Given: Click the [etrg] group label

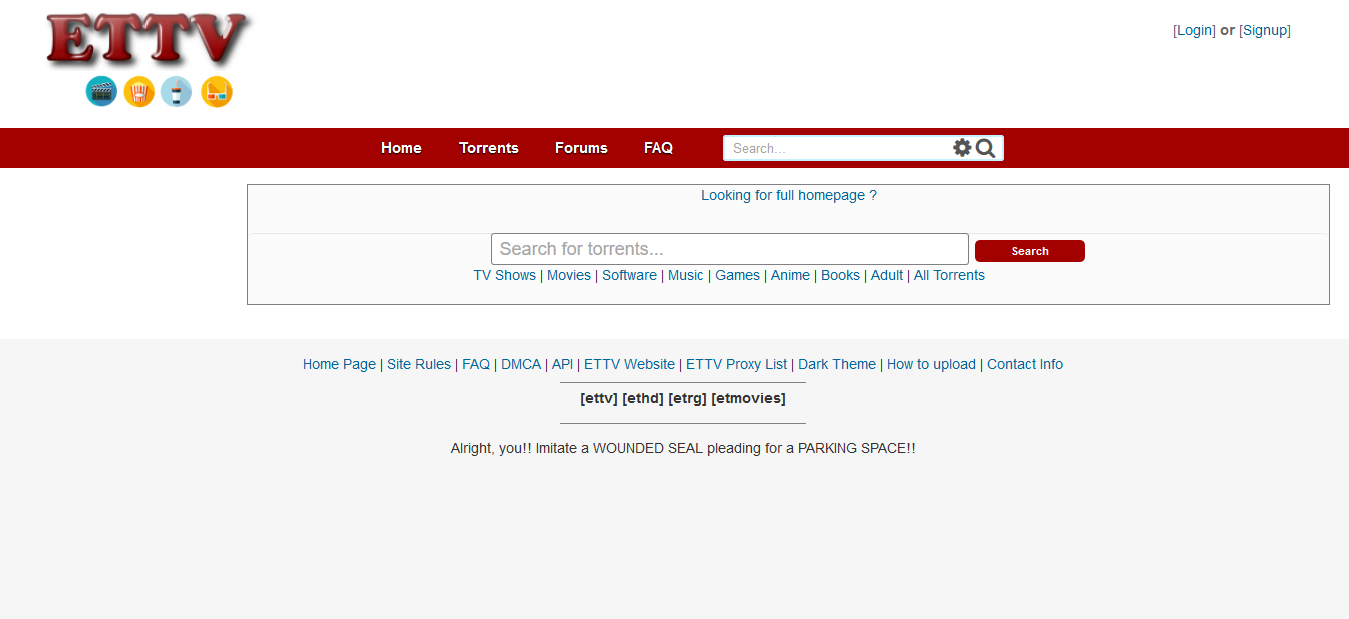Looking at the screenshot, I should [x=687, y=398].
